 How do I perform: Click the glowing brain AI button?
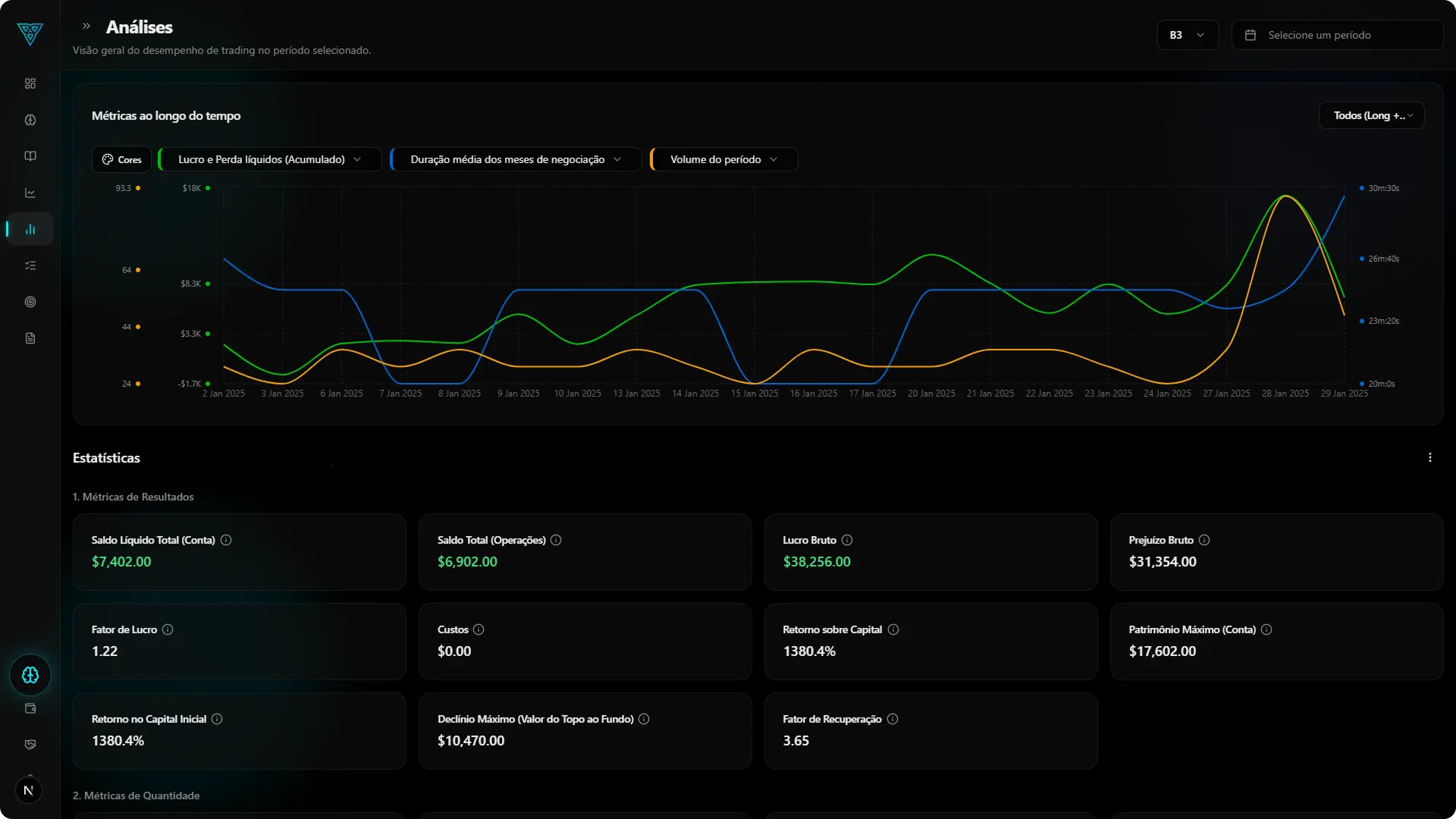coord(30,675)
